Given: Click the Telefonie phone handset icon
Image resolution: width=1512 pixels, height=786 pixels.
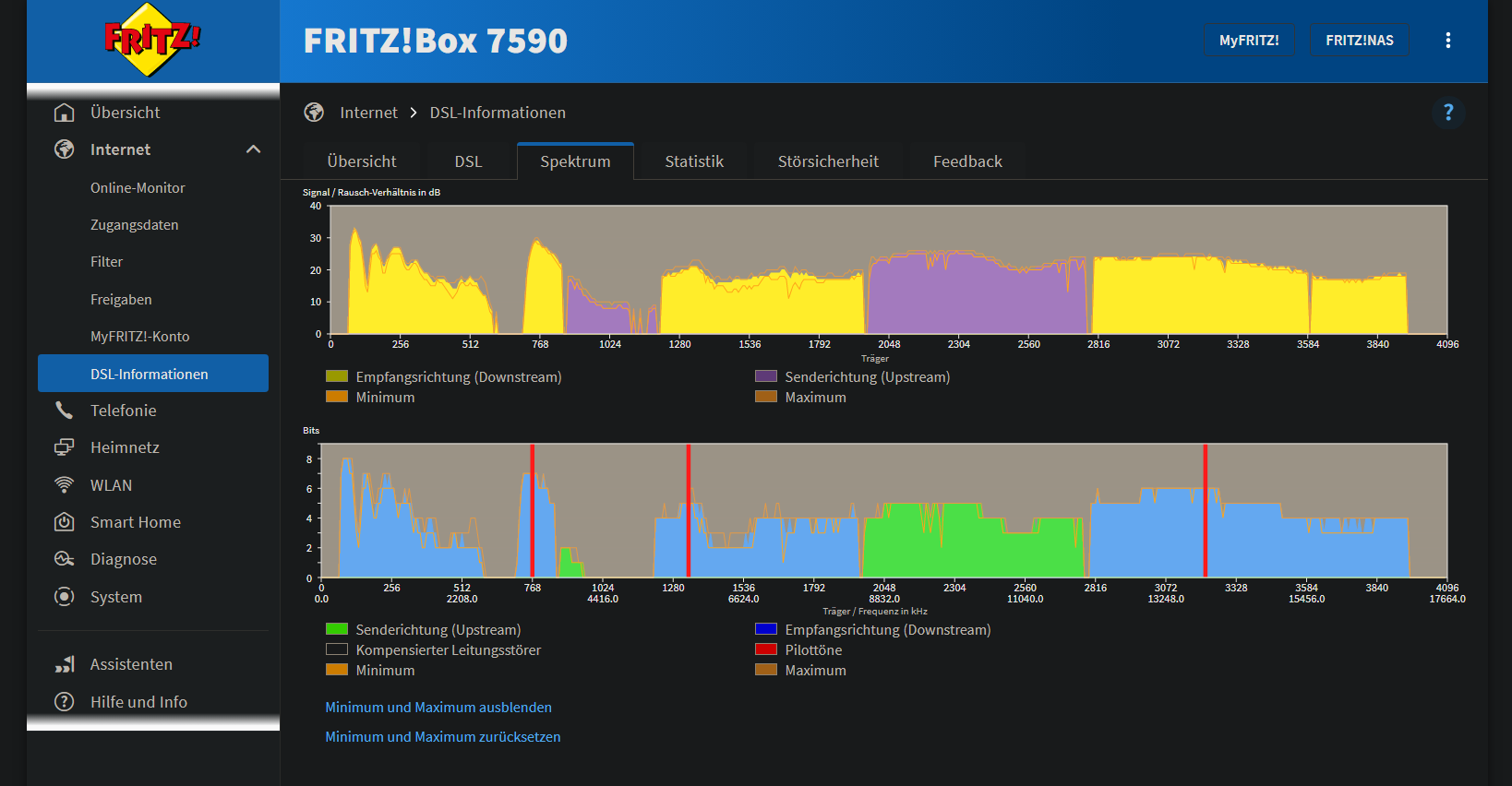Looking at the screenshot, I should click(65, 411).
